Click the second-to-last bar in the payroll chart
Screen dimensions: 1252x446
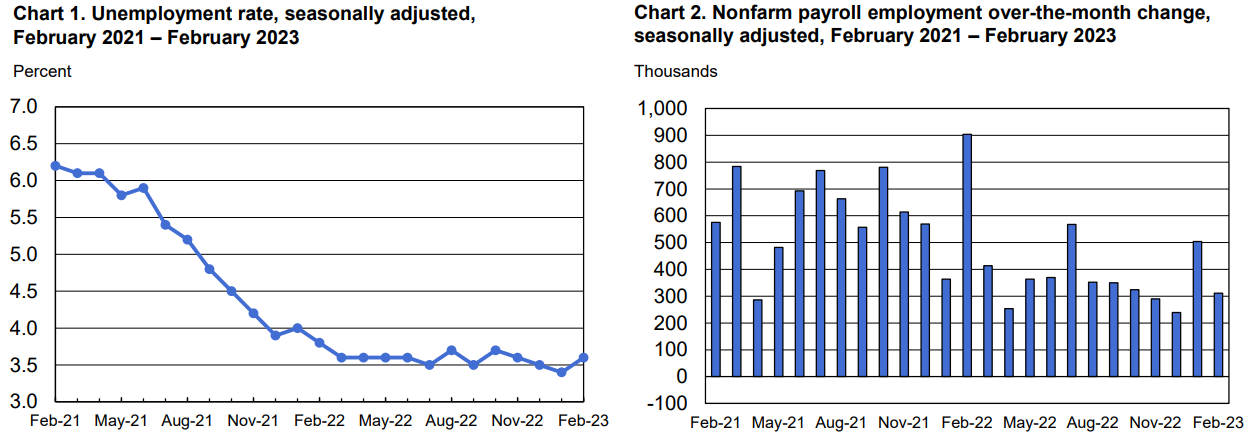point(1197,308)
